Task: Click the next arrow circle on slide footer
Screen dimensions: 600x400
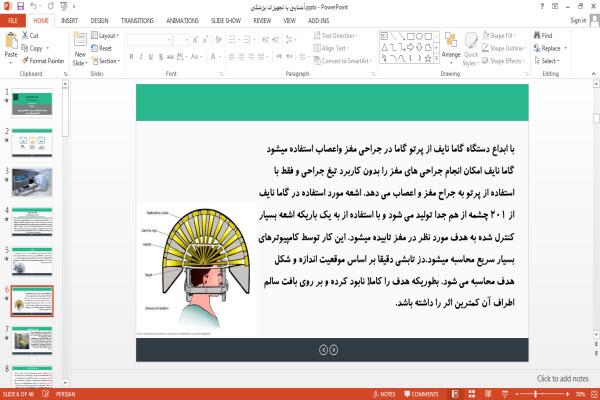Action: (x=334, y=350)
